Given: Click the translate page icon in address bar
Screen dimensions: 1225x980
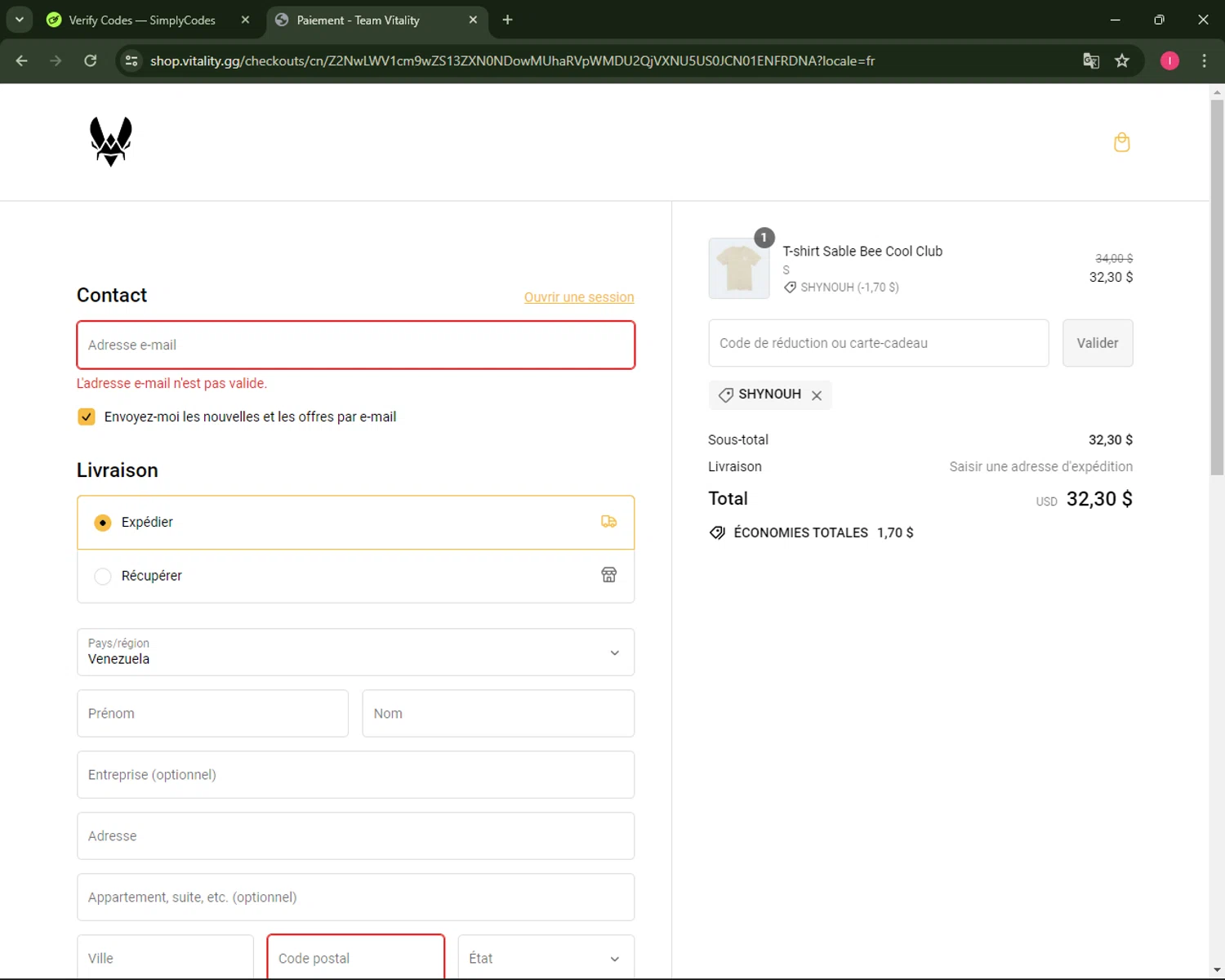Looking at the screenshot, I should coord(1090,60).
